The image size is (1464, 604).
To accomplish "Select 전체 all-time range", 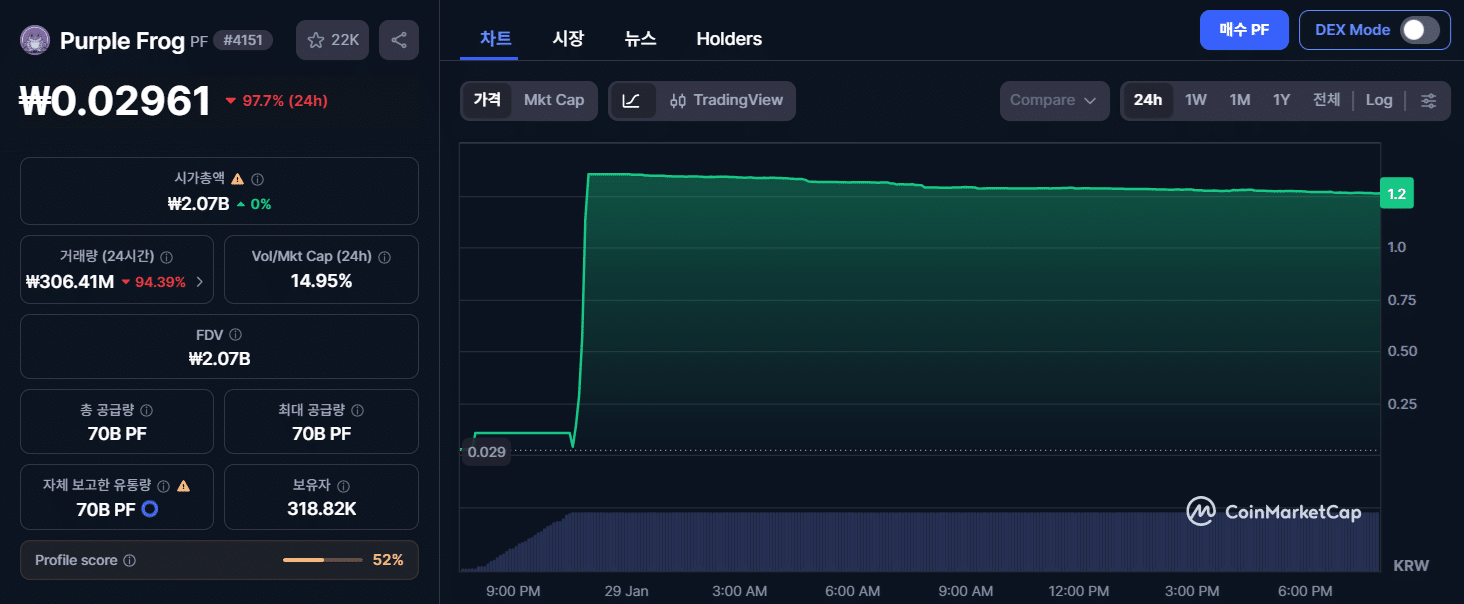I will point(1327,100).
